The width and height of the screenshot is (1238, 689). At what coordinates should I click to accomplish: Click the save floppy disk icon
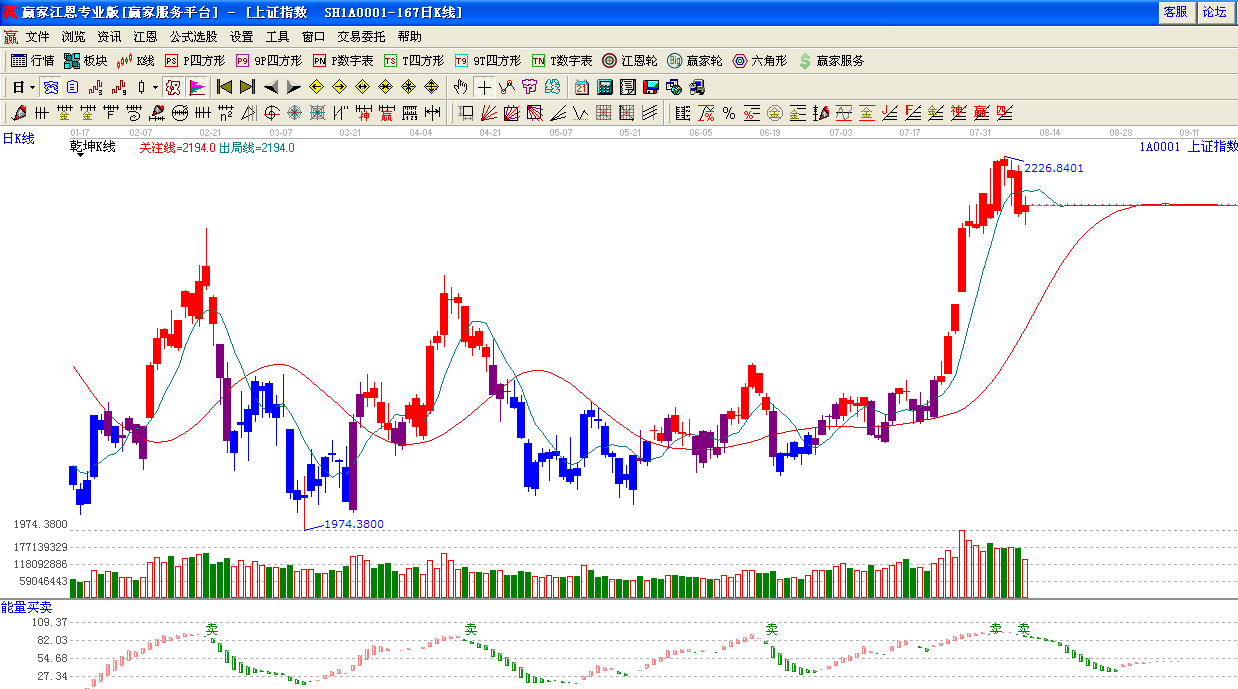pyautogui.click(x=651, y=87)
